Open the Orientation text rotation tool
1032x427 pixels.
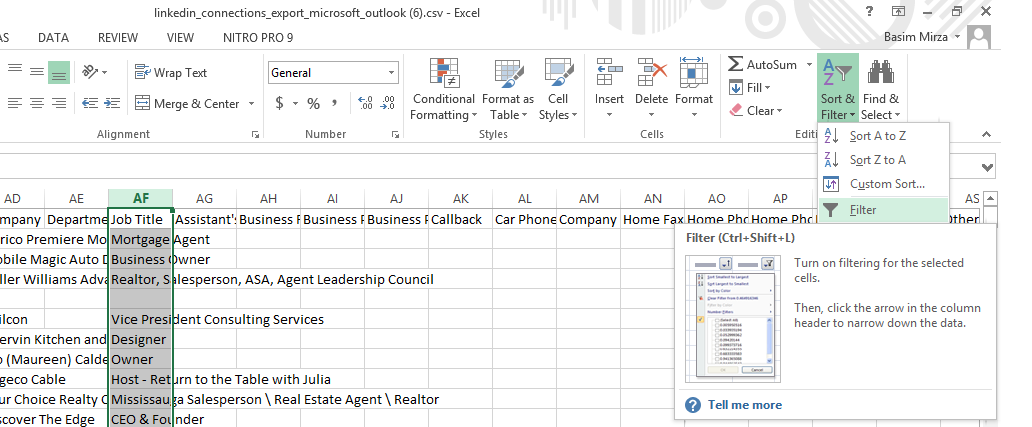[x=94, y=72]
